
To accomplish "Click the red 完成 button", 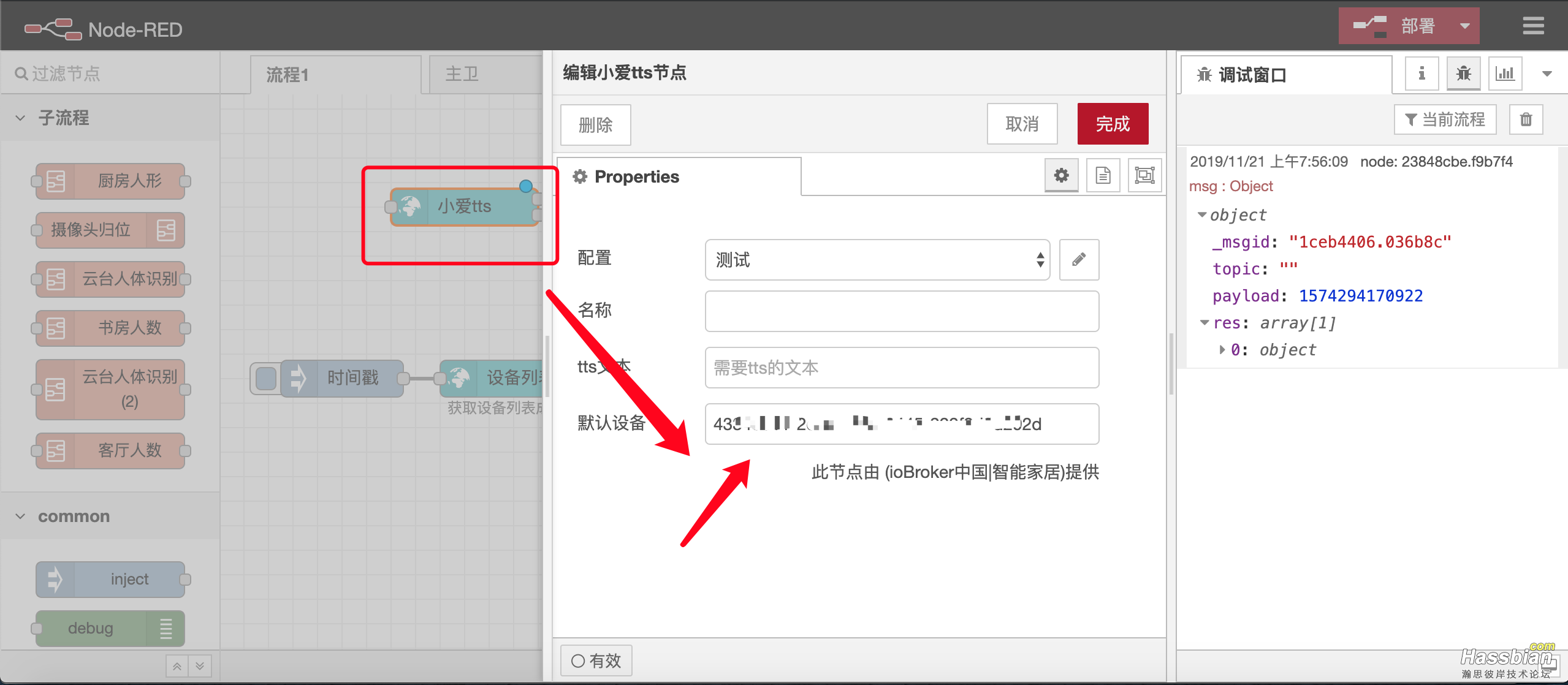I will click(x=1112, y=124).
